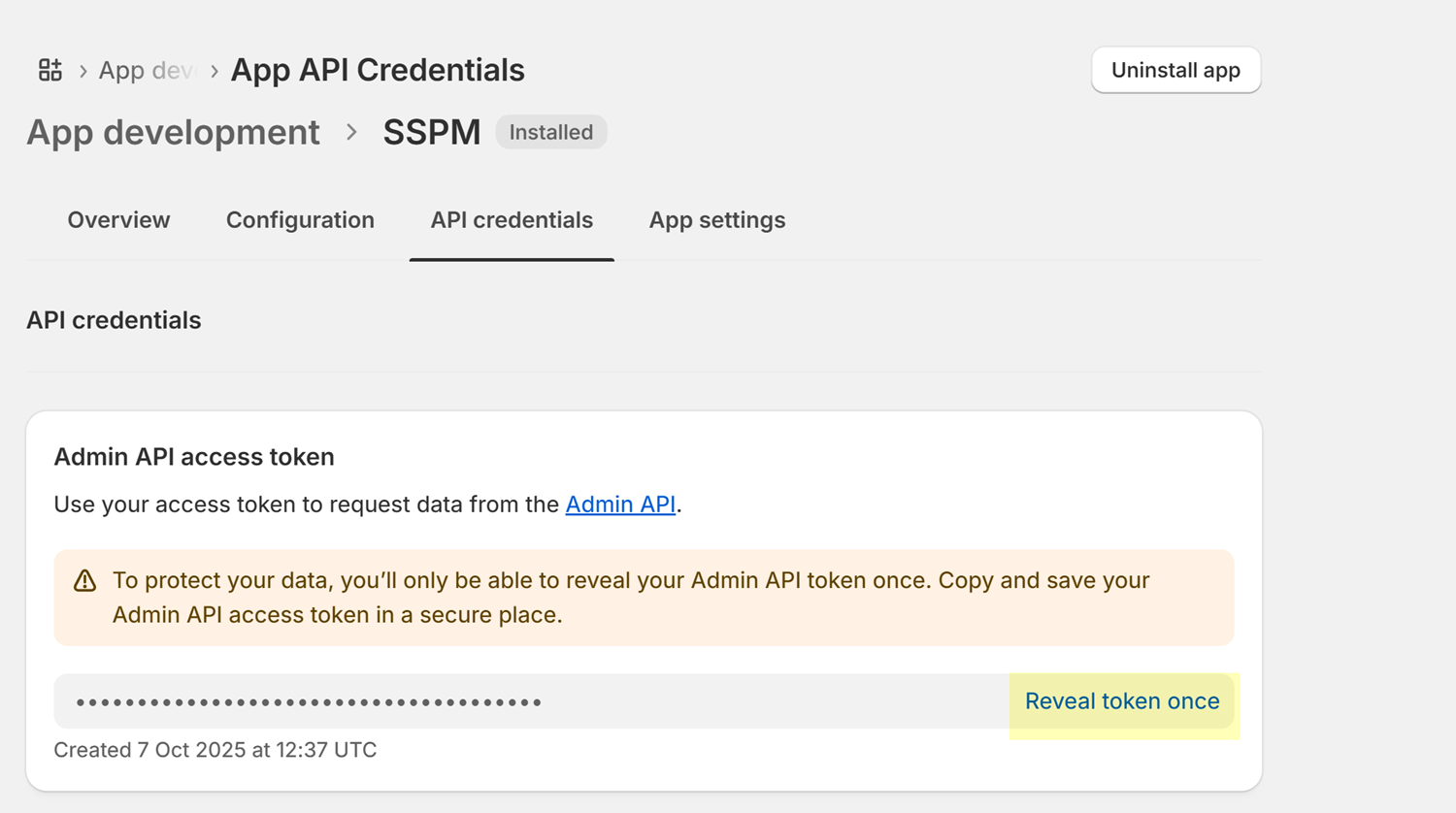
Task: Switch to the Overview tab
Action: click(118, 220)
